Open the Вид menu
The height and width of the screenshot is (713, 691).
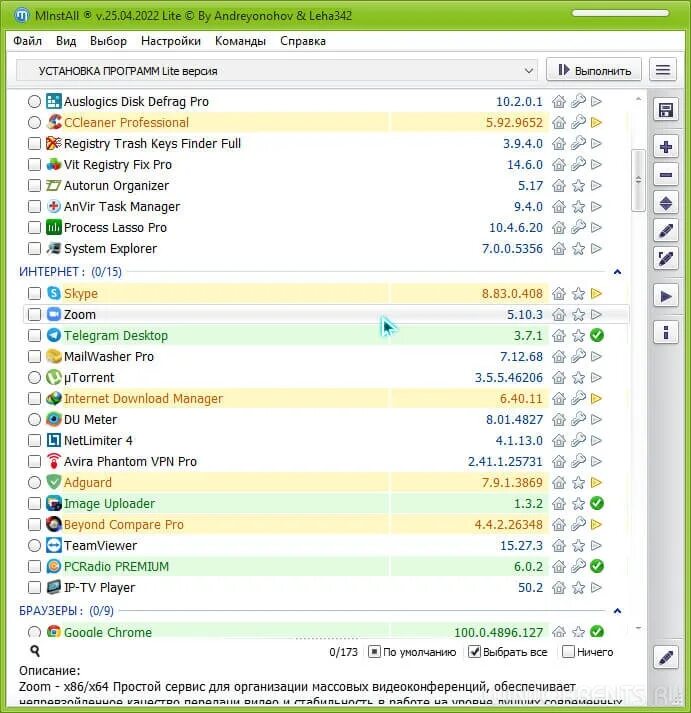tap(66, 41)
